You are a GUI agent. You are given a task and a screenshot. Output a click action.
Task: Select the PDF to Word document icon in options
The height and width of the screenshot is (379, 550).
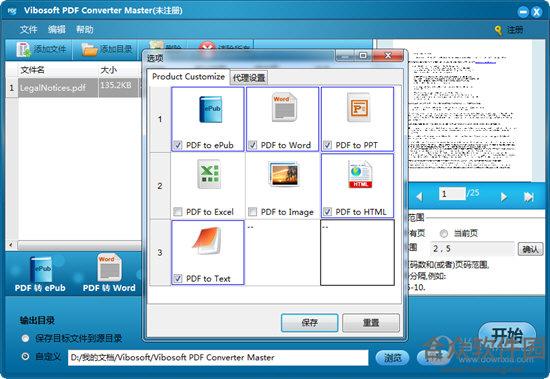coord(284,107)
